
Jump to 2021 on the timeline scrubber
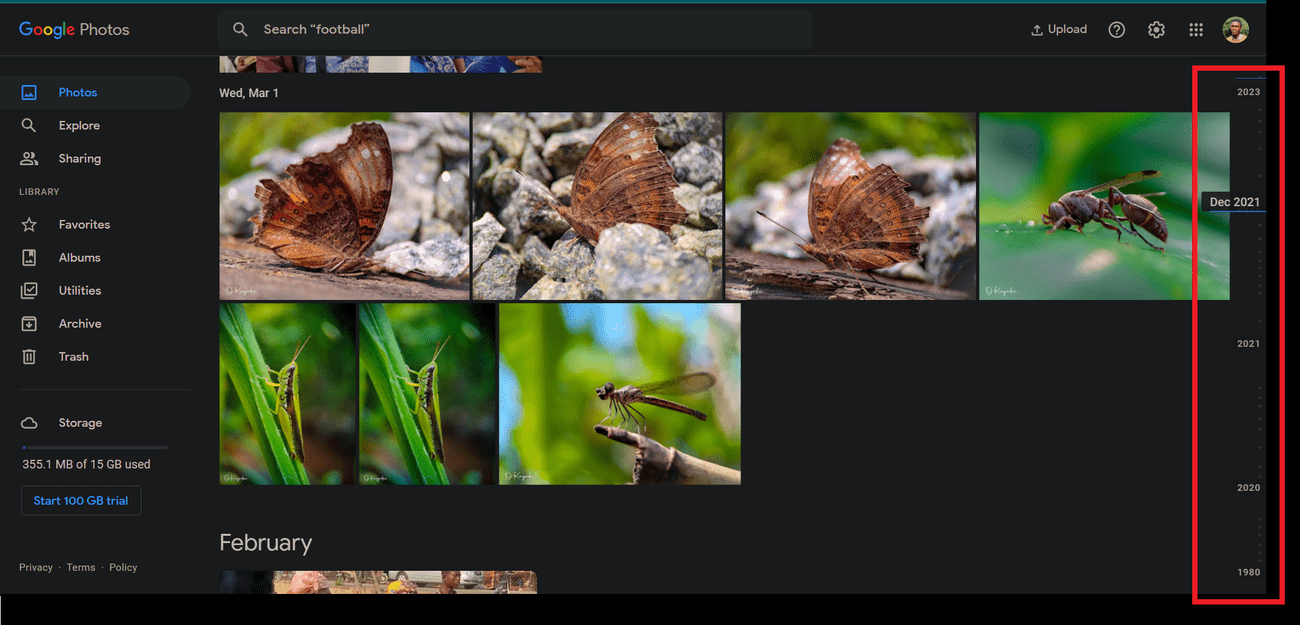pyautogui.click(x=1248, y=344)
